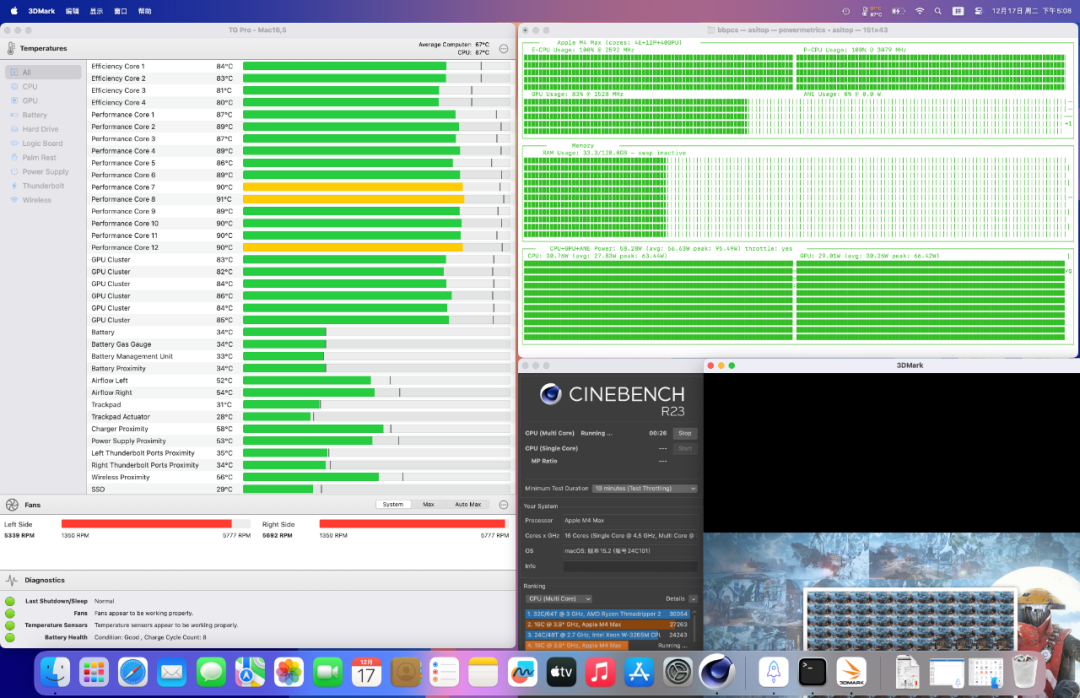Open the App Store from the Dock
The height and width of the screenshot is (698, 1080).
coord(638,672)
